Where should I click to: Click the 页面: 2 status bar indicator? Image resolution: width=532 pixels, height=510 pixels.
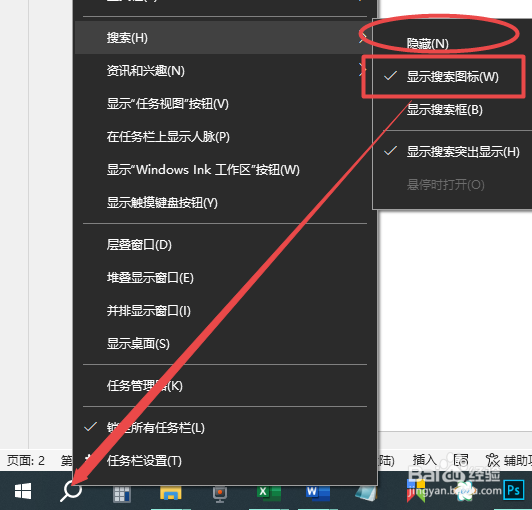[26, 460]
